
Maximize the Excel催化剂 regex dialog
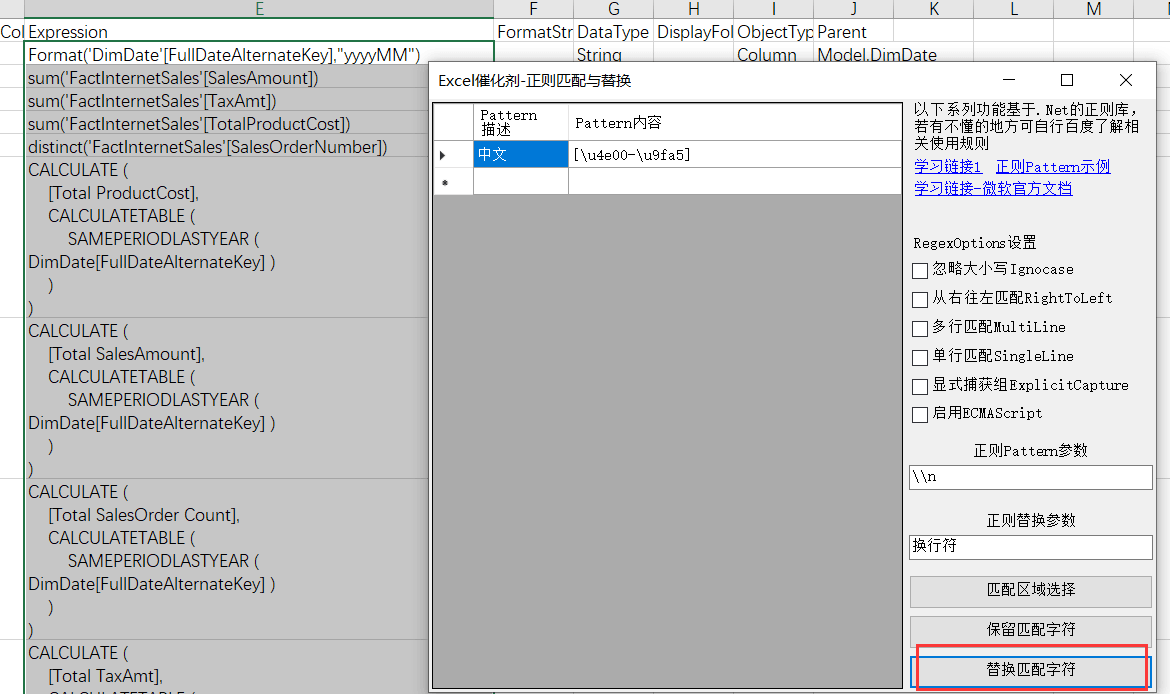[1067, 80]
